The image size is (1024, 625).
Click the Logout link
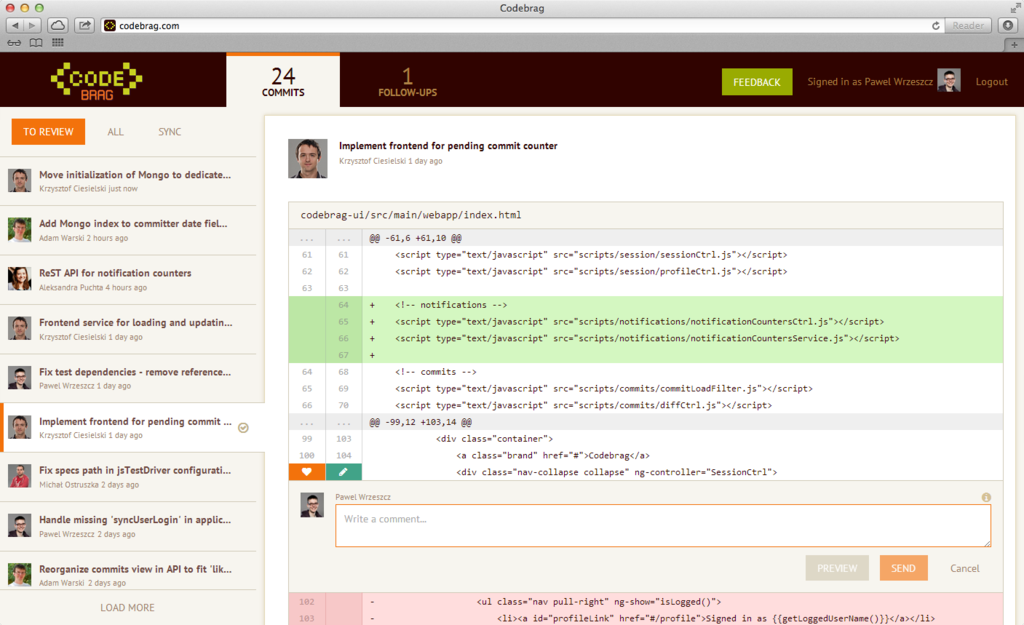[x=991, y=82]
